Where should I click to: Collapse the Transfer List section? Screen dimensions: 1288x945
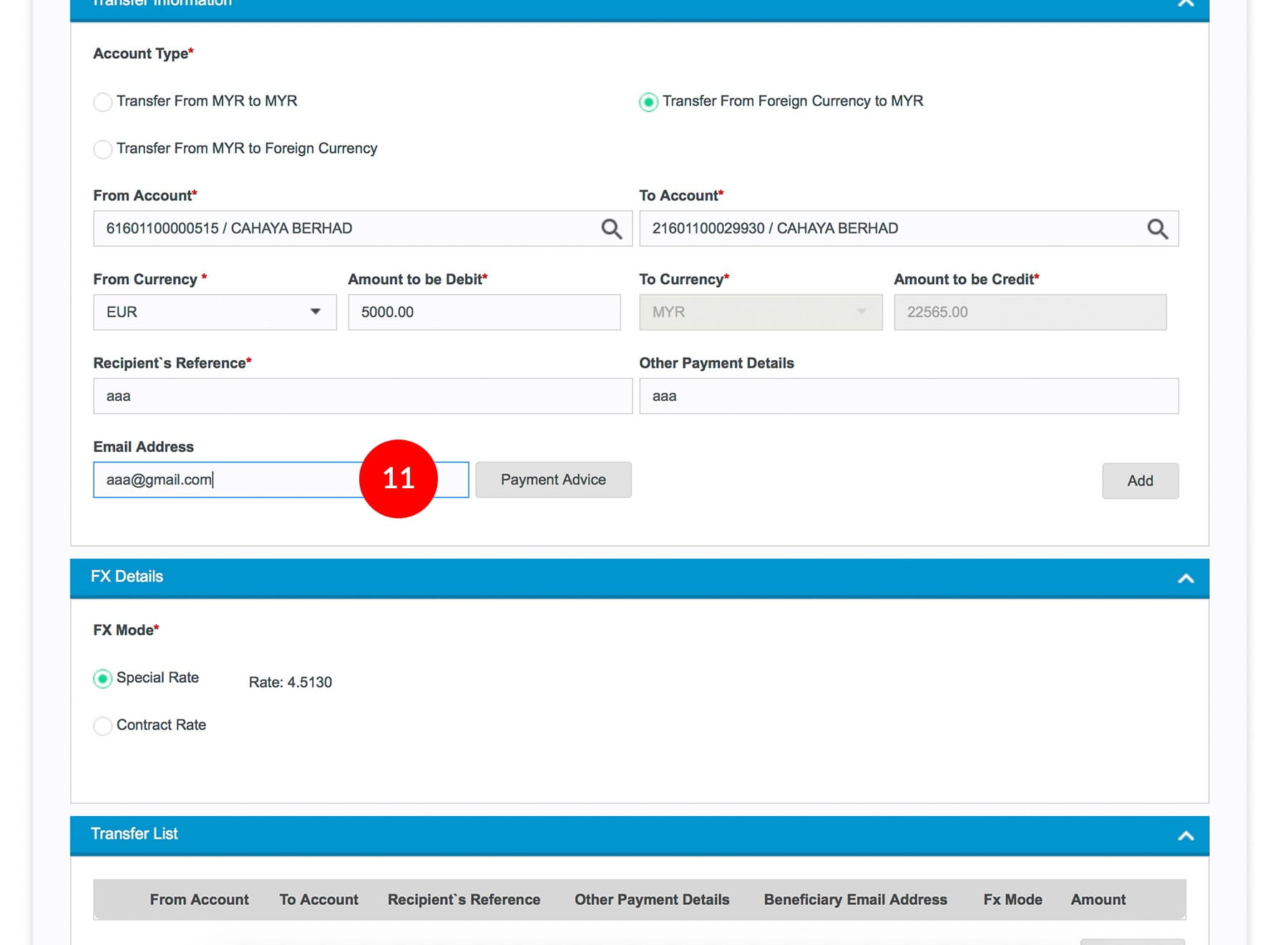pyautogui.click(x=1186, y=835)
